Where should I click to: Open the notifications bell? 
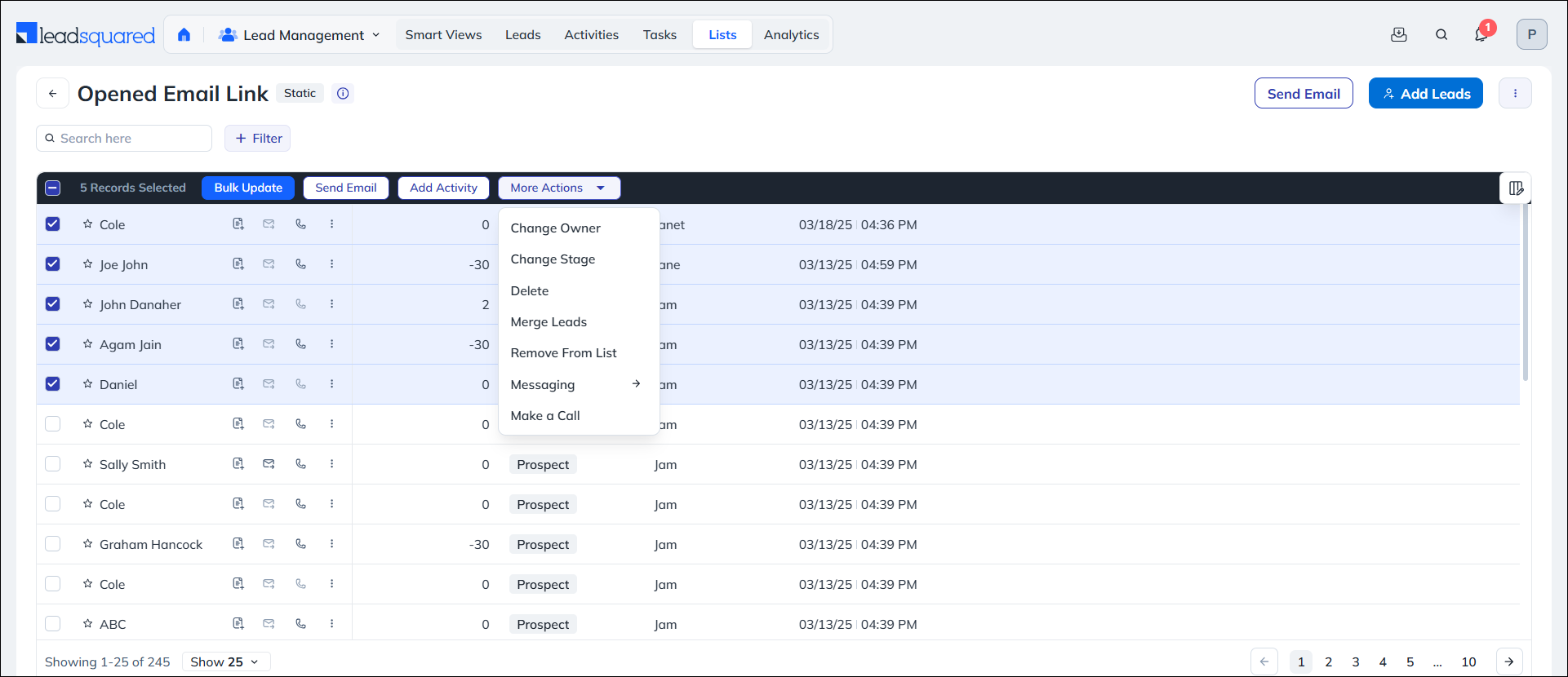pyautogui.click(x=1481, y=34)
